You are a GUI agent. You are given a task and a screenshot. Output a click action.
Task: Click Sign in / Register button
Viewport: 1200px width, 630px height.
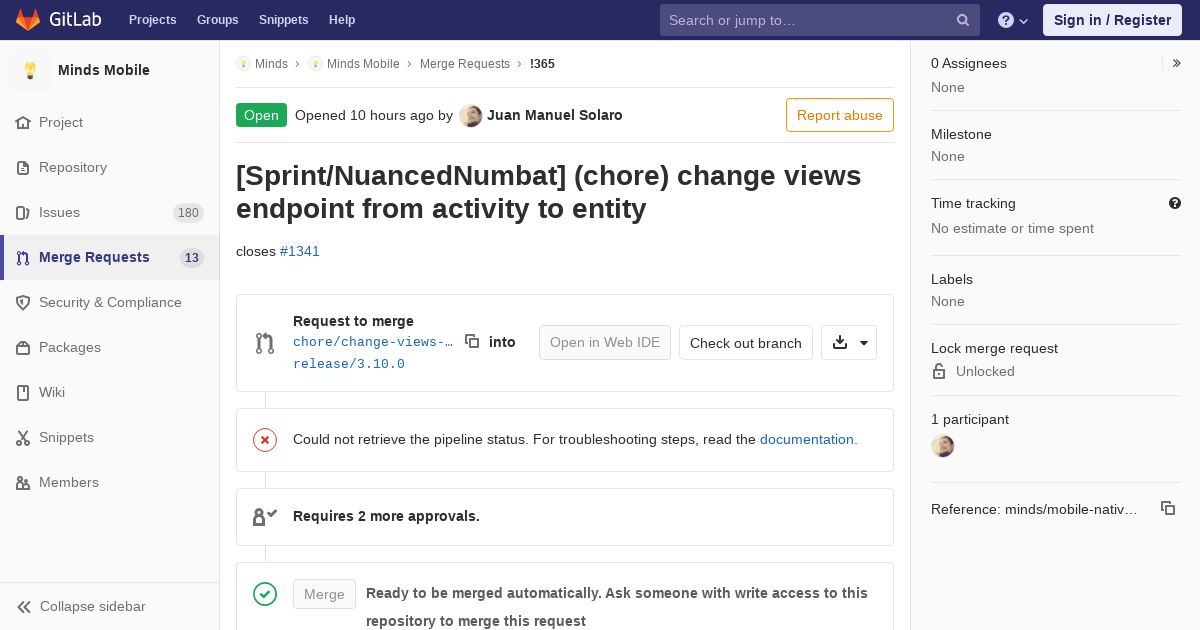pos(1112,20)
